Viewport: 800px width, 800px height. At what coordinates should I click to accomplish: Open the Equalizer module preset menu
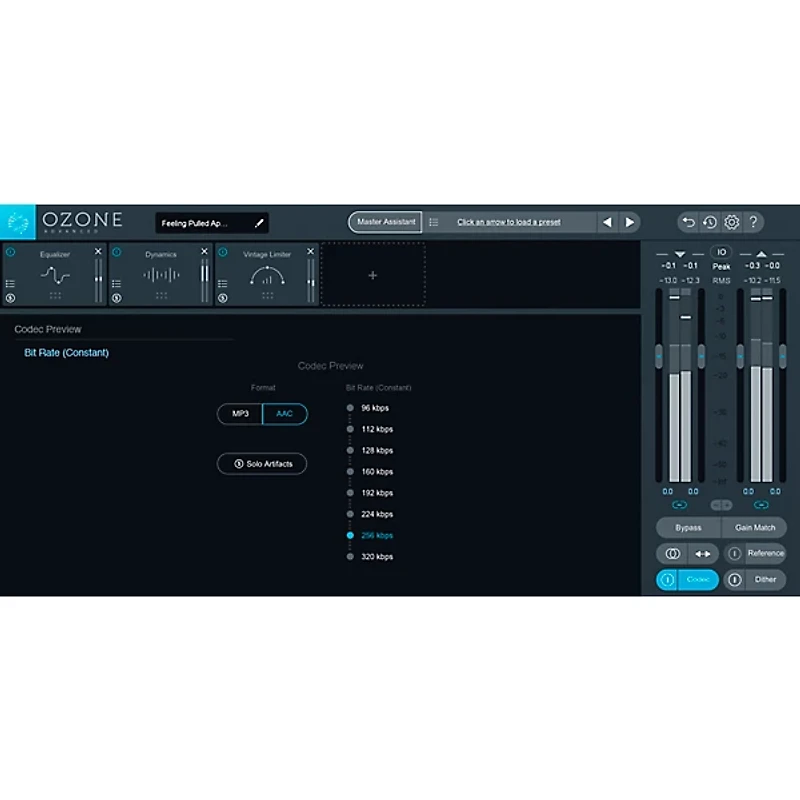(11, 282)
